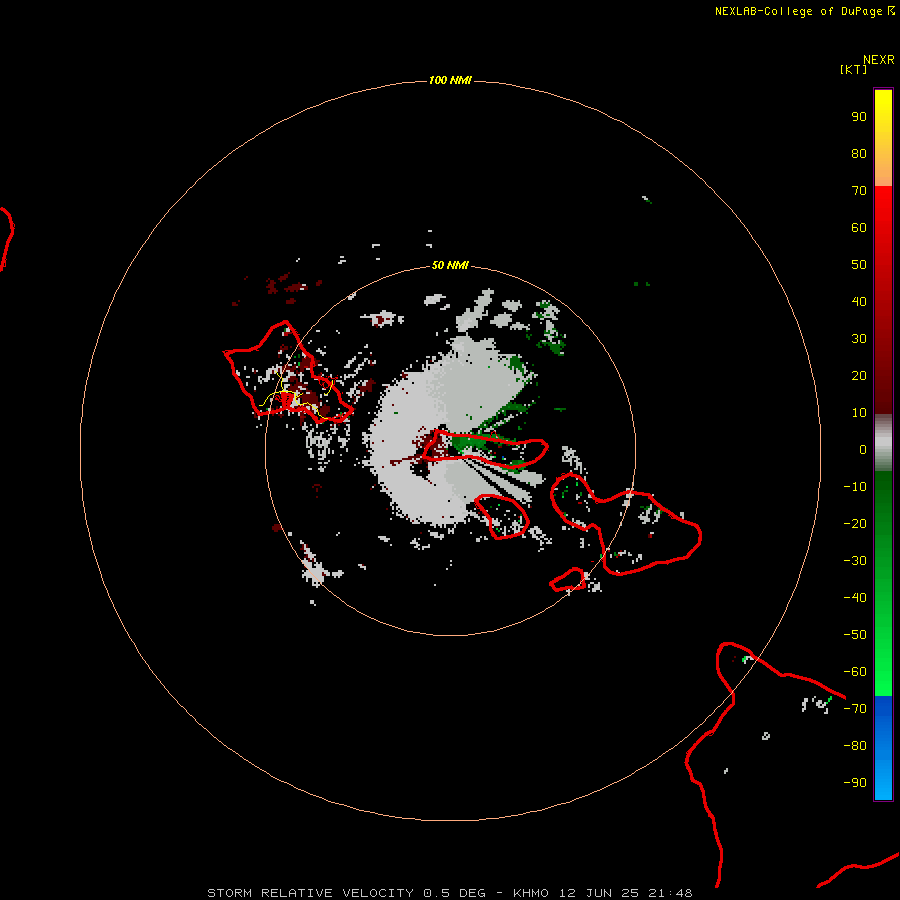Select the -90 knot scale label
This screenshot has width=900, height=900.
855,783
